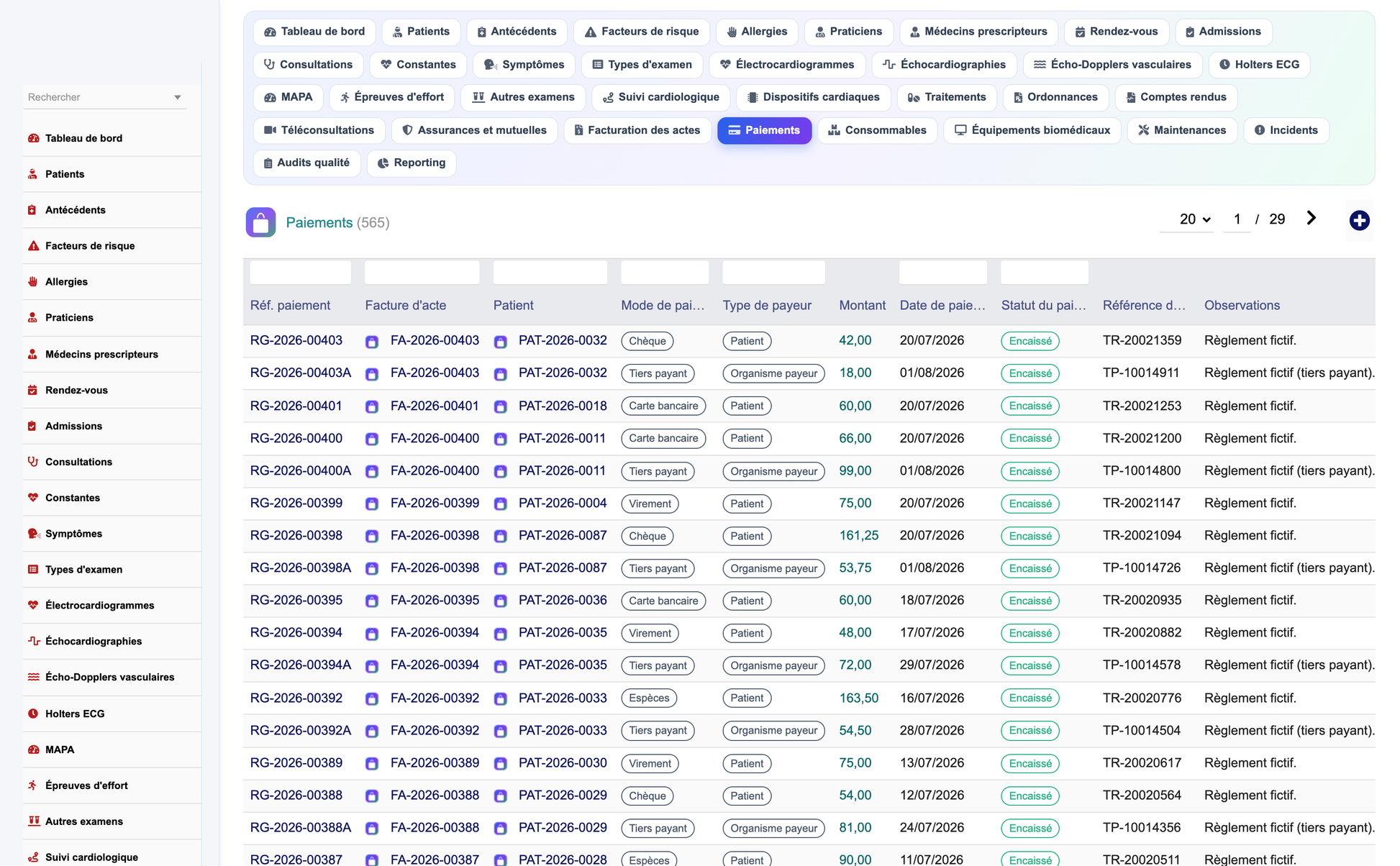Sort by the Observations column header
Viewport: 1400px width, 866px height.
(1242, 305)
